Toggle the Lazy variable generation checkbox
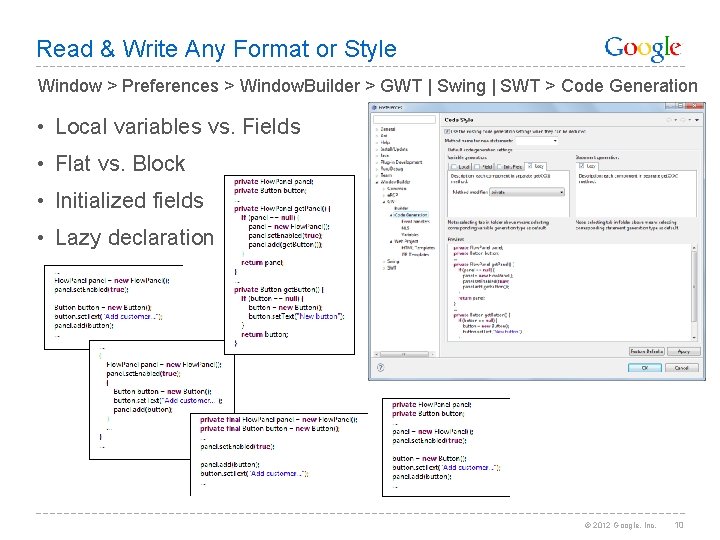 (x=530, y=166)
